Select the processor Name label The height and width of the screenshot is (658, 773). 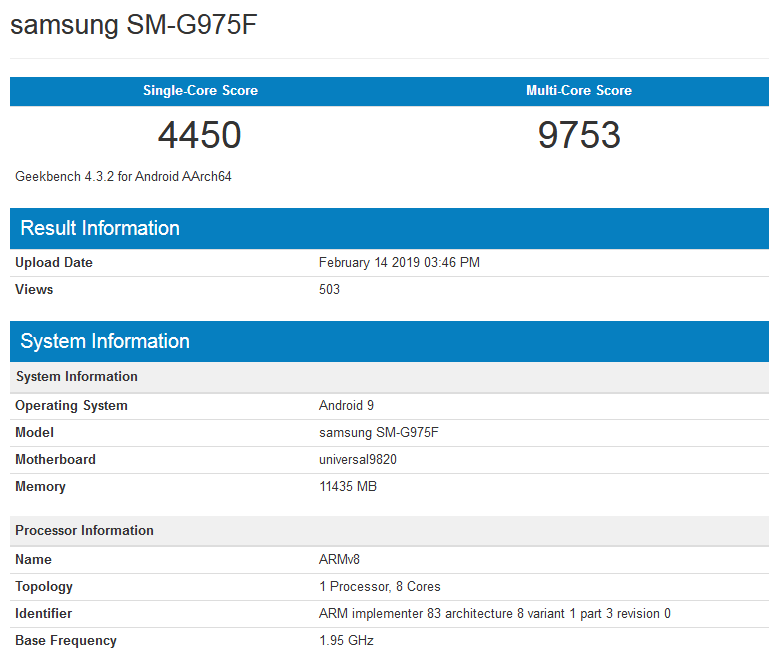34,559
